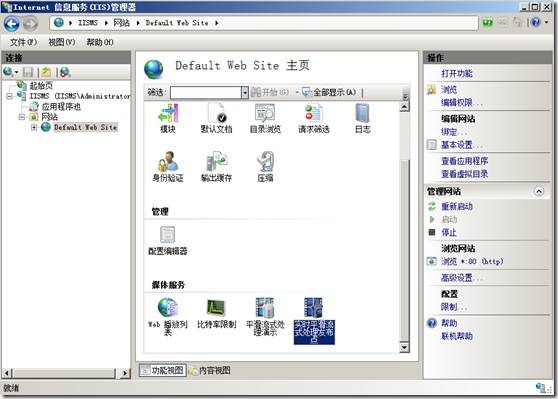Click the Forward navigation arrow
558x399 pixels.
(x=31, y=24)
